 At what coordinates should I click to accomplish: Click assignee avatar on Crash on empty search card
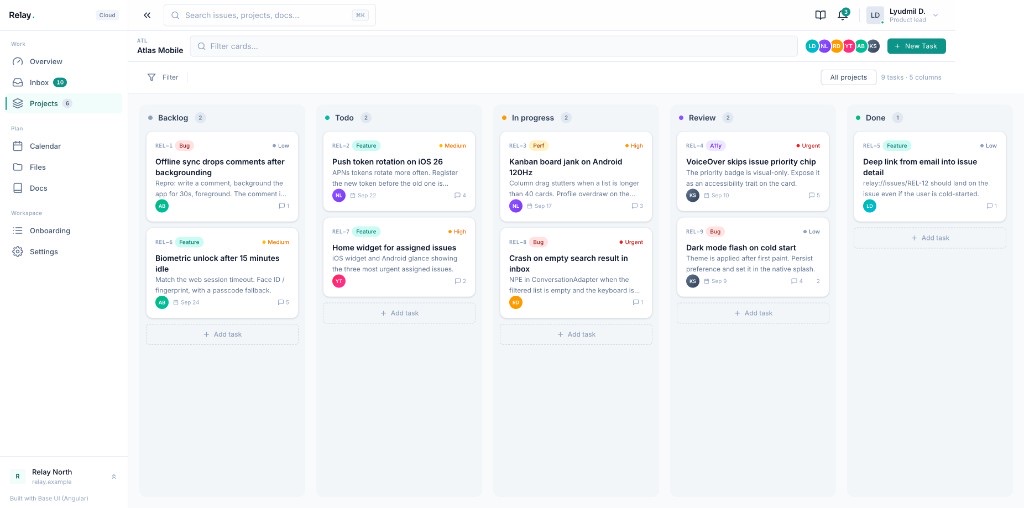click(516, 302)
